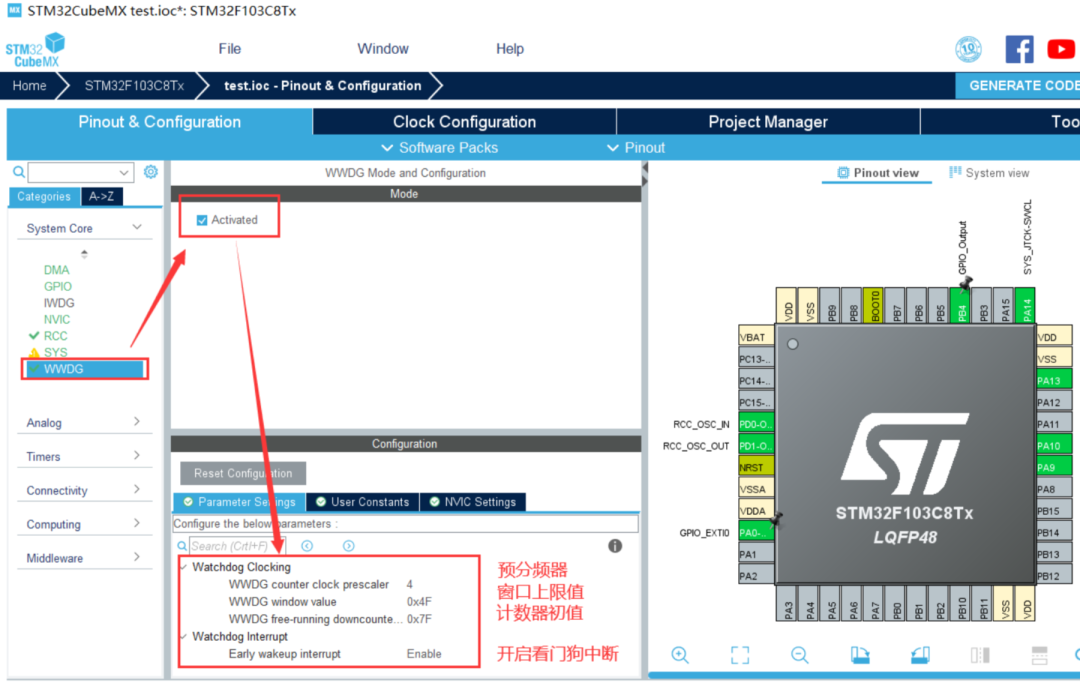Zoom in on the pinout view
This screenshot has height=683, width=1080.
pyautogui.click(x=680, y=655)
